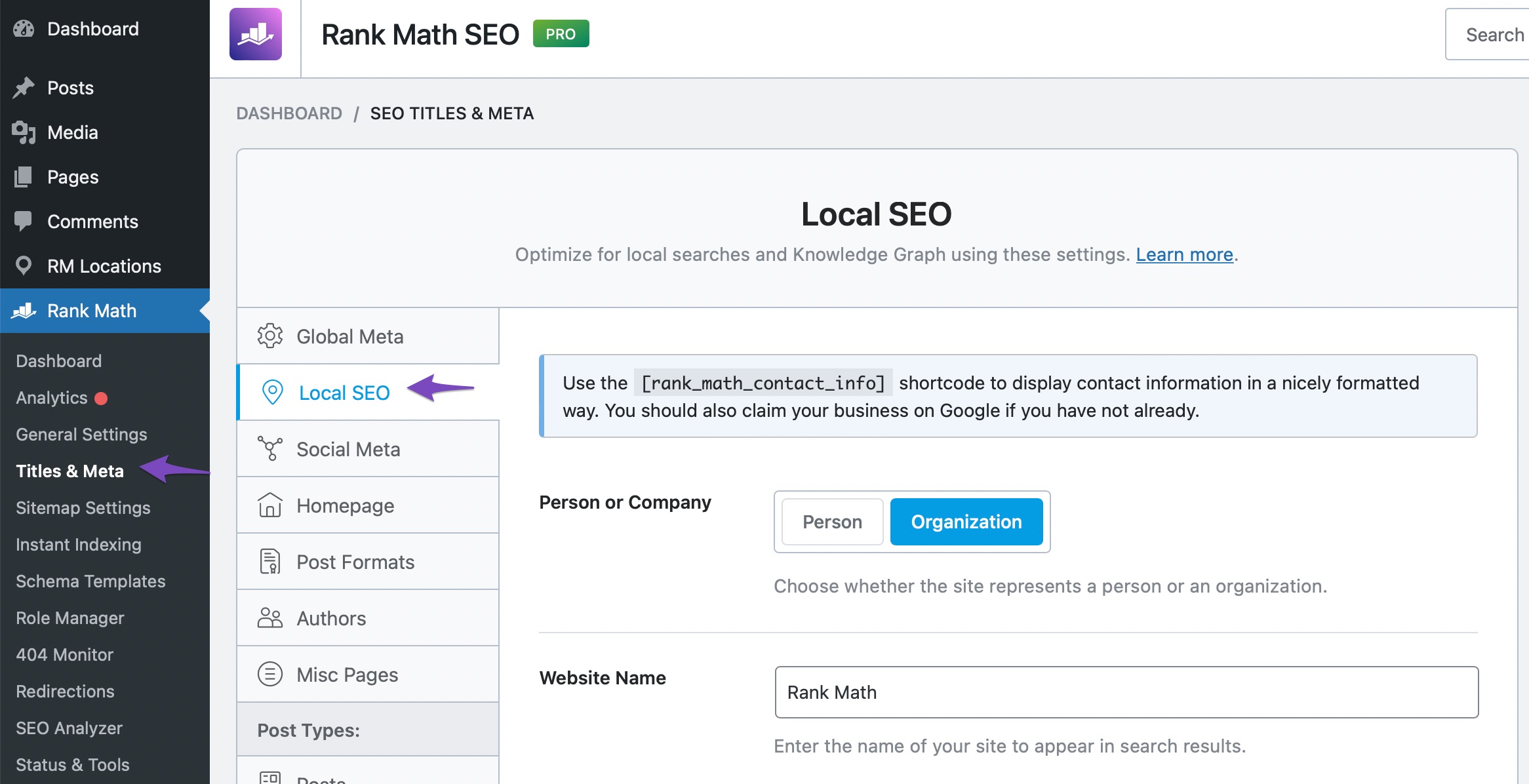The height and width of the screenshot is (784, 1529).
Task: Open SEO Analyzer submenu item
Action: click(69, 728)
